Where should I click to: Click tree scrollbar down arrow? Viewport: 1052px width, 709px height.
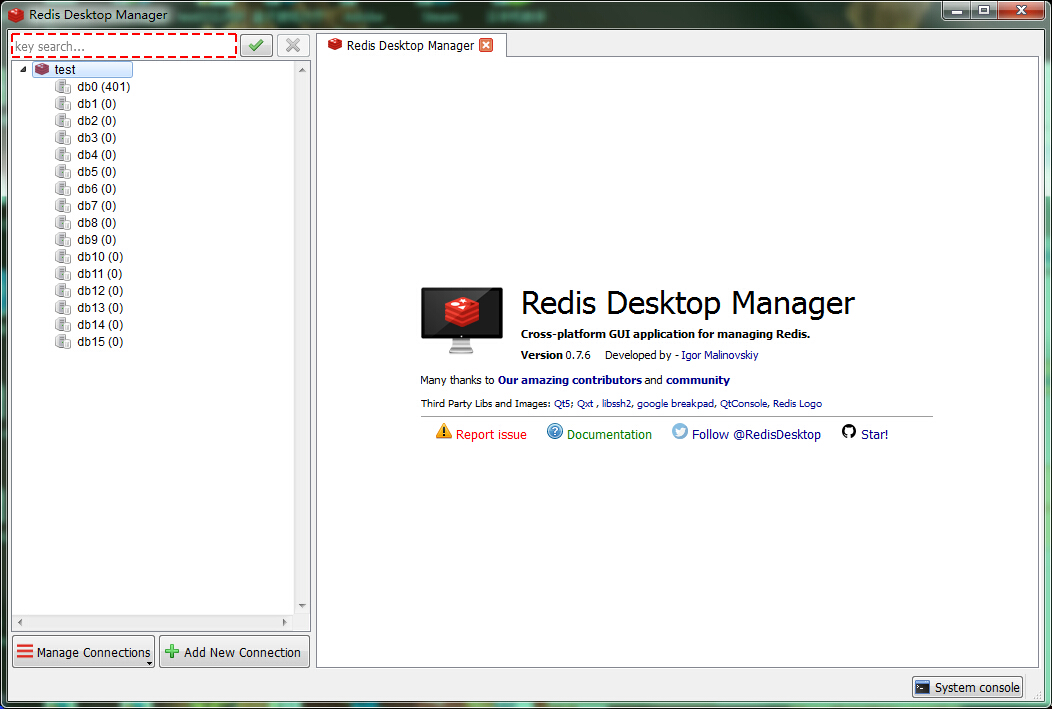(x=302, y=606)
